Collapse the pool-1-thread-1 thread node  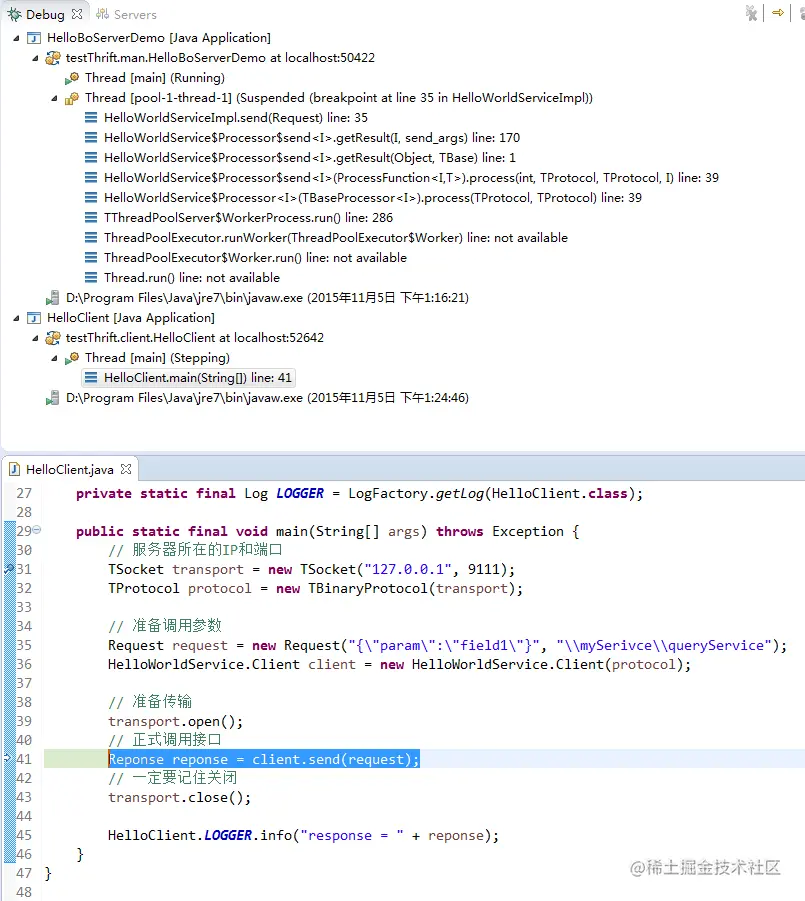pos(54,98)
